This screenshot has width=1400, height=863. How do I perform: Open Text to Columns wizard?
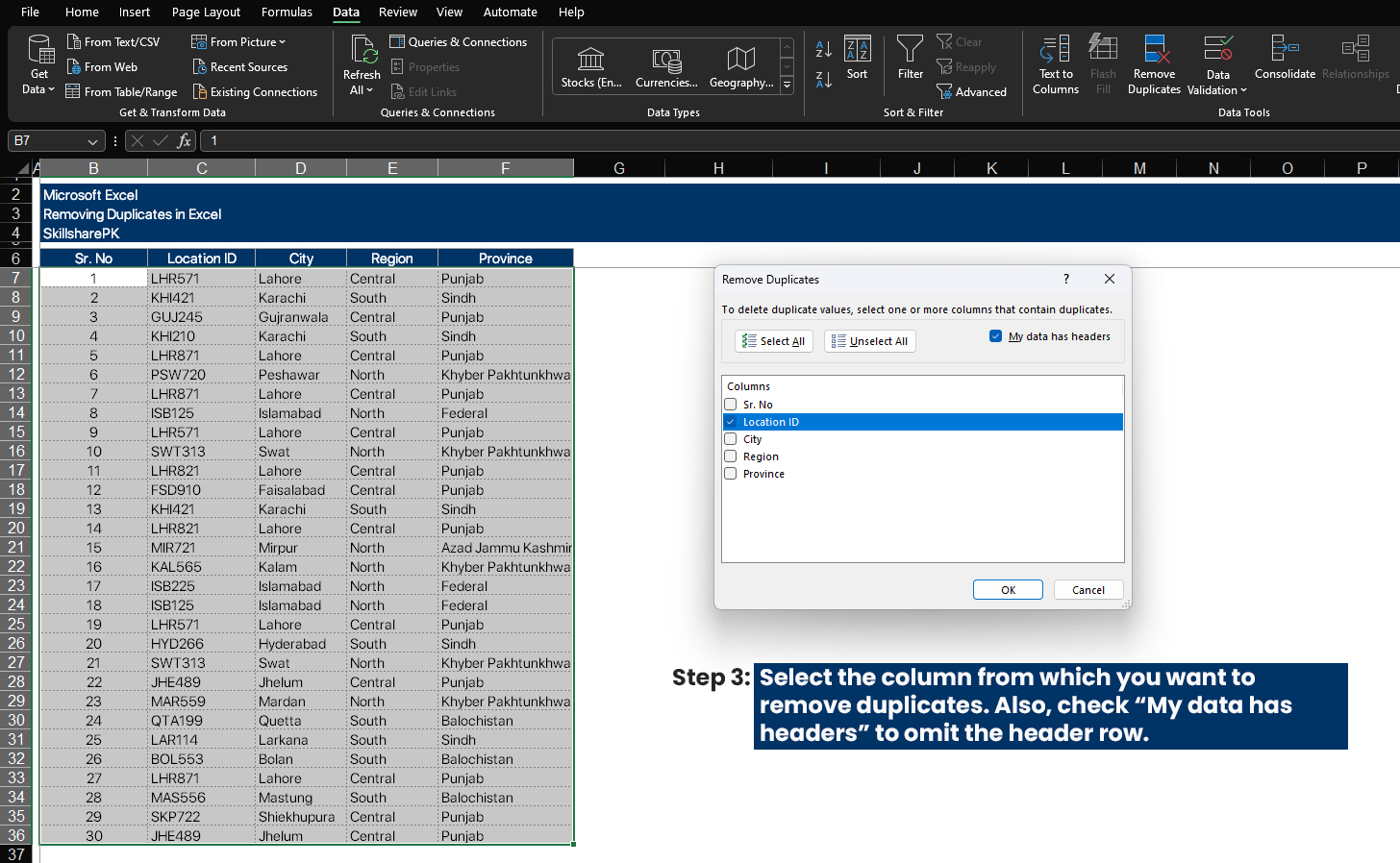tap(1056, 64)
